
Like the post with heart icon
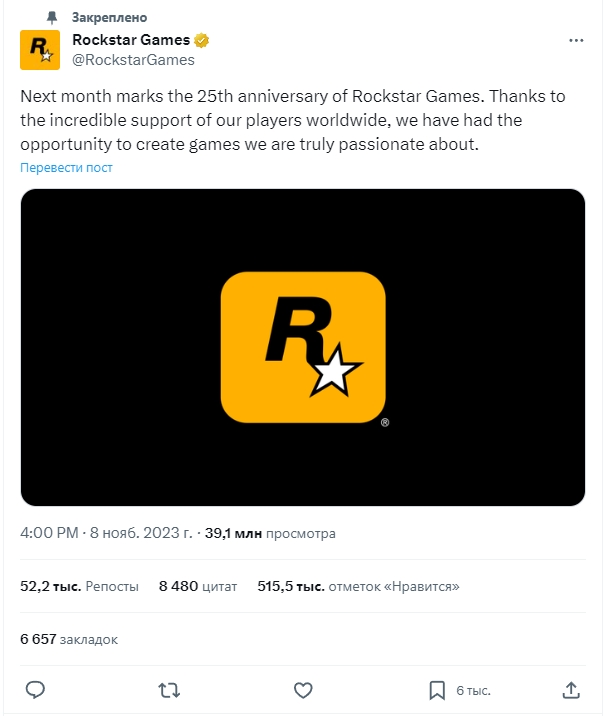click(304, 690)
